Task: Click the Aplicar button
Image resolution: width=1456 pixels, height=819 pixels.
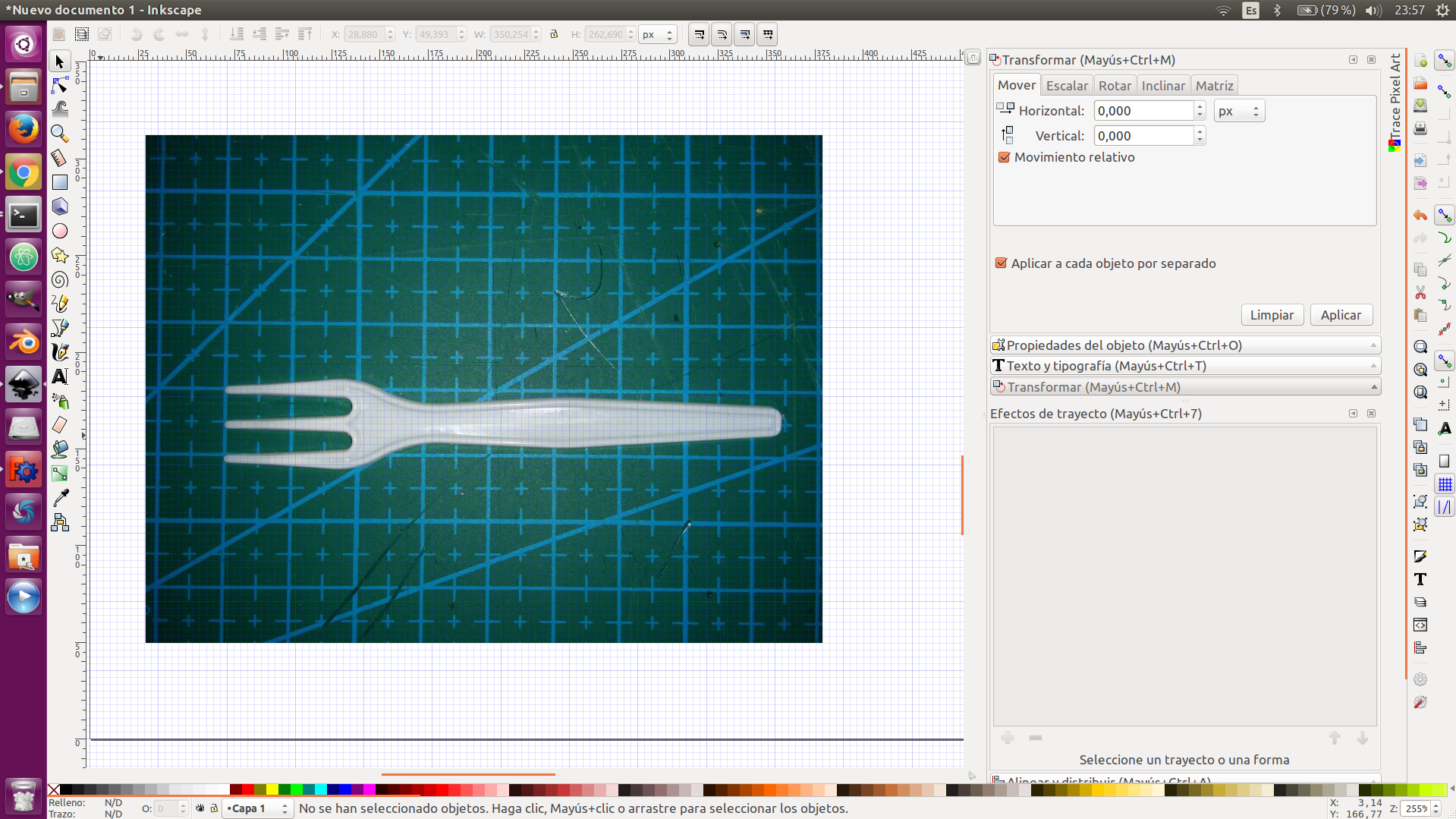Action: click(1341, 315)
